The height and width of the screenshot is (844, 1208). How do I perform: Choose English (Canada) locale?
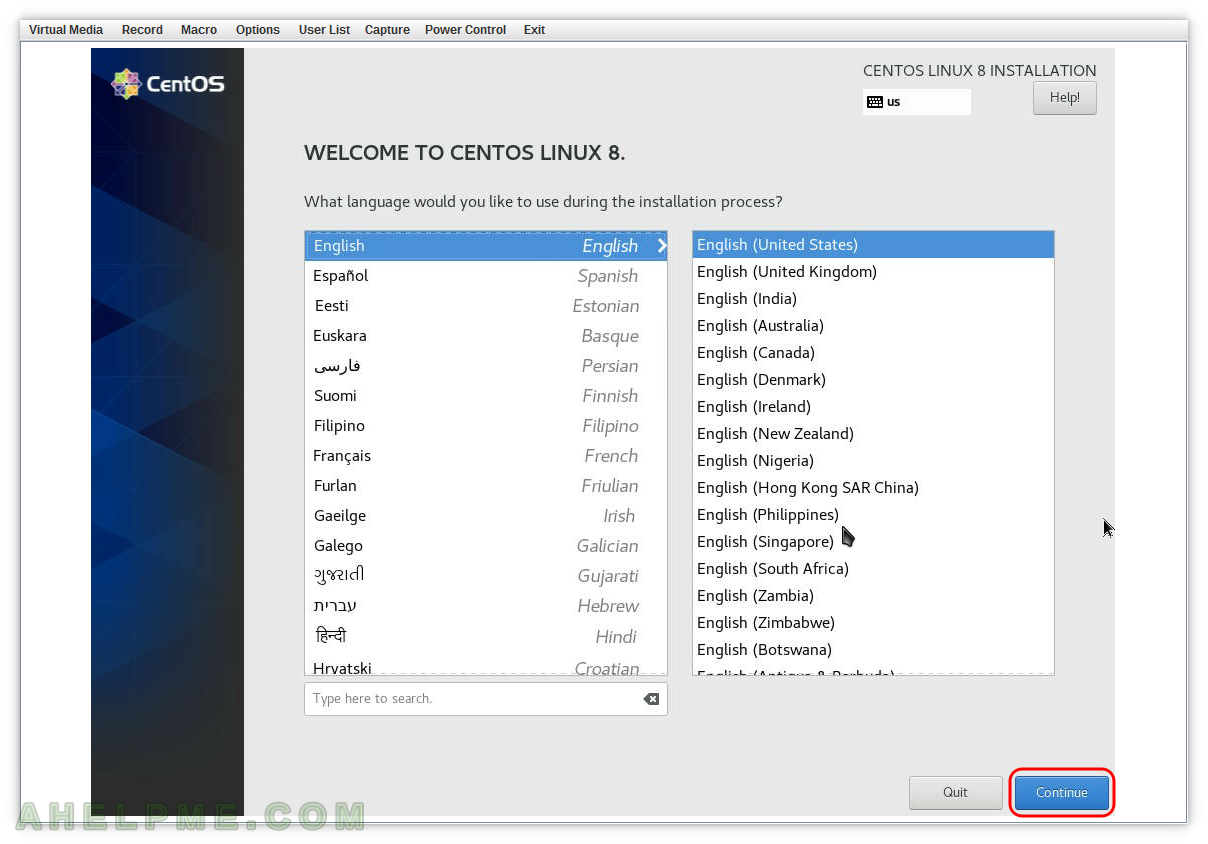873,353
